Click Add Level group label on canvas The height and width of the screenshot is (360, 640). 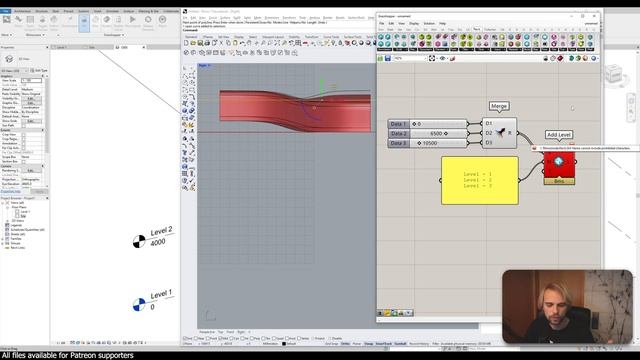pyautogui.click(x=559, y=135)
